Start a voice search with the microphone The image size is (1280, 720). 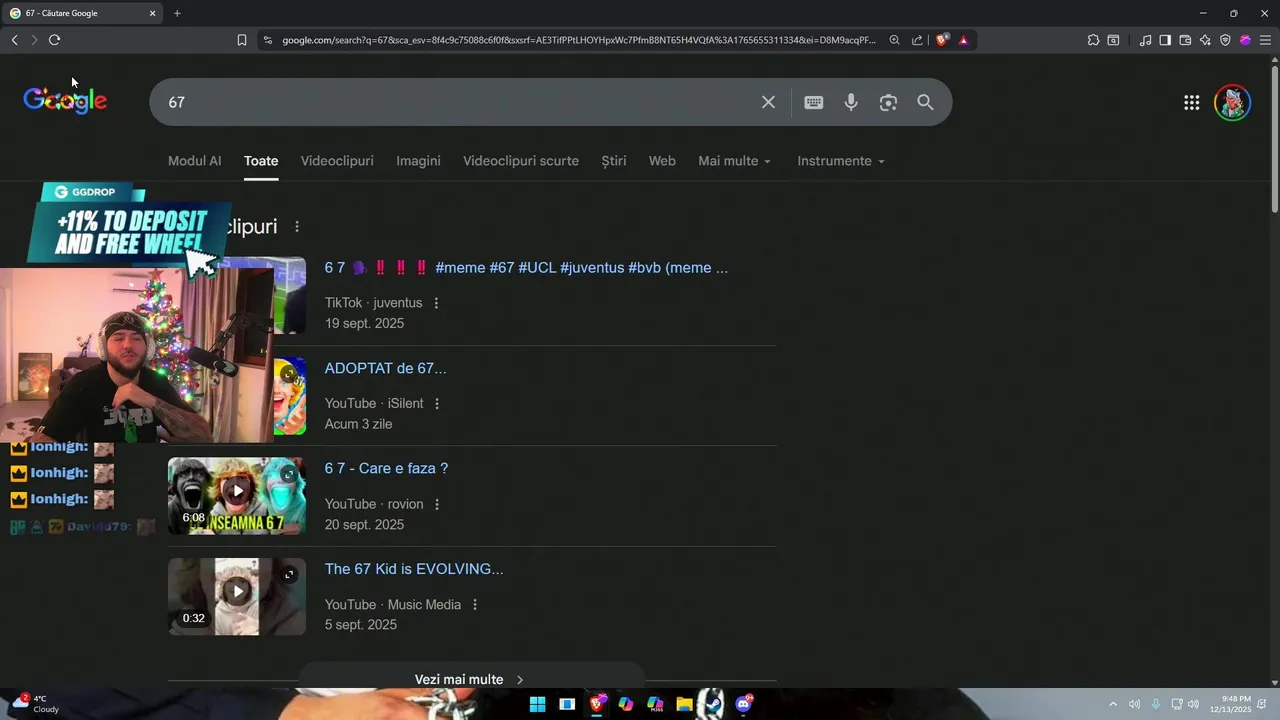[851, 102]
